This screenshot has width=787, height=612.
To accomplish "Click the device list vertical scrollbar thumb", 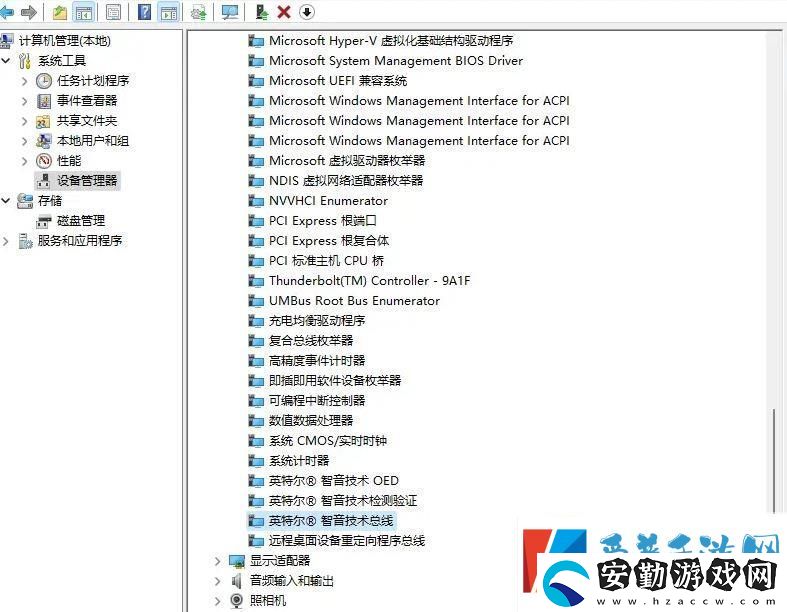I will pos(774,460).
